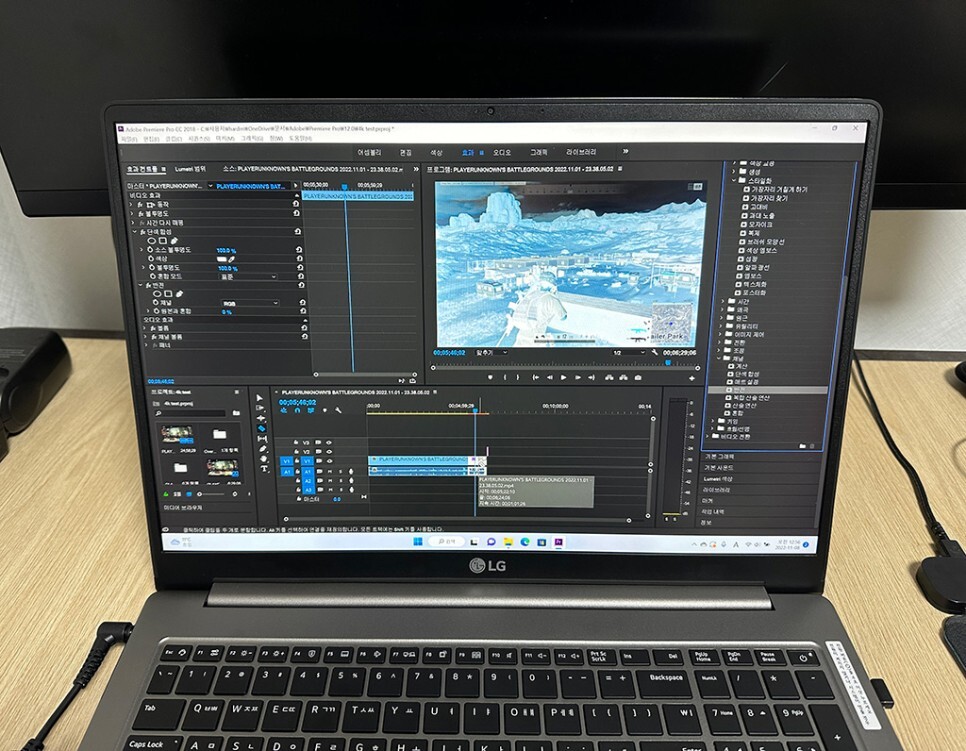Viewport: 966px width, 751px height.
Task: Select the highlighted Razor tool
Action: point(261,428)
